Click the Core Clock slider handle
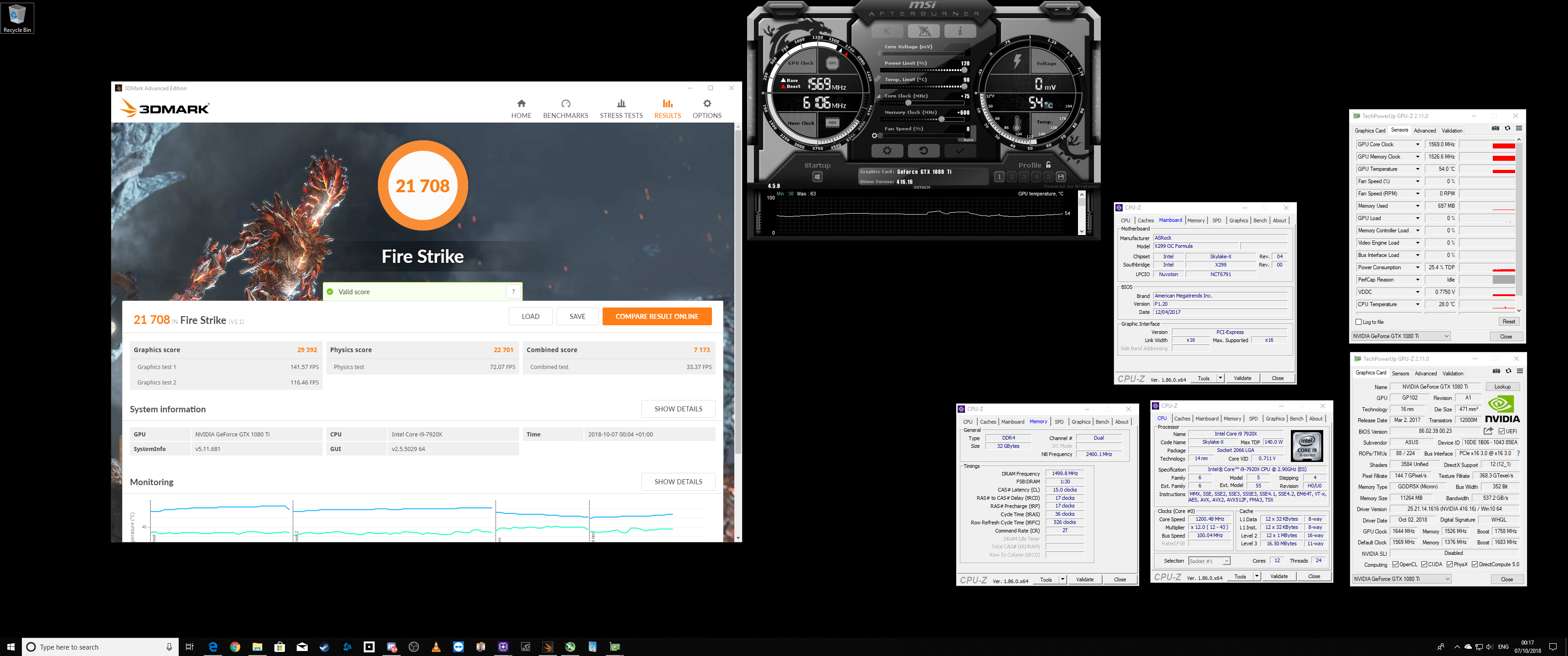Screen dimensions: 1568x656 (x=908, y=103)
